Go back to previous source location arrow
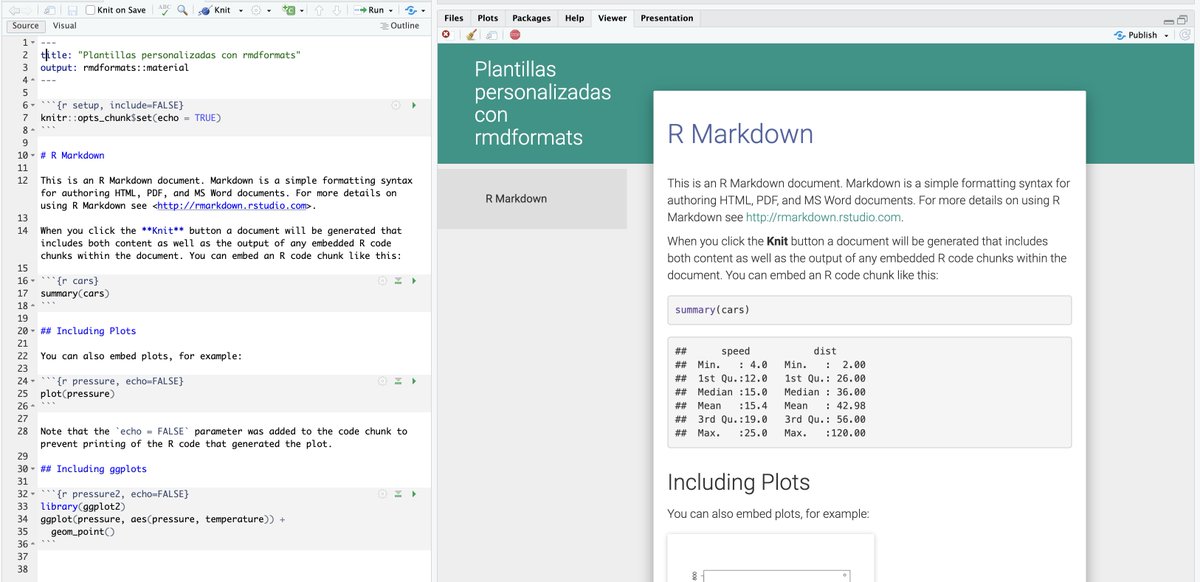This screenshot has width=1200, height=582. (x=15, y=10)
